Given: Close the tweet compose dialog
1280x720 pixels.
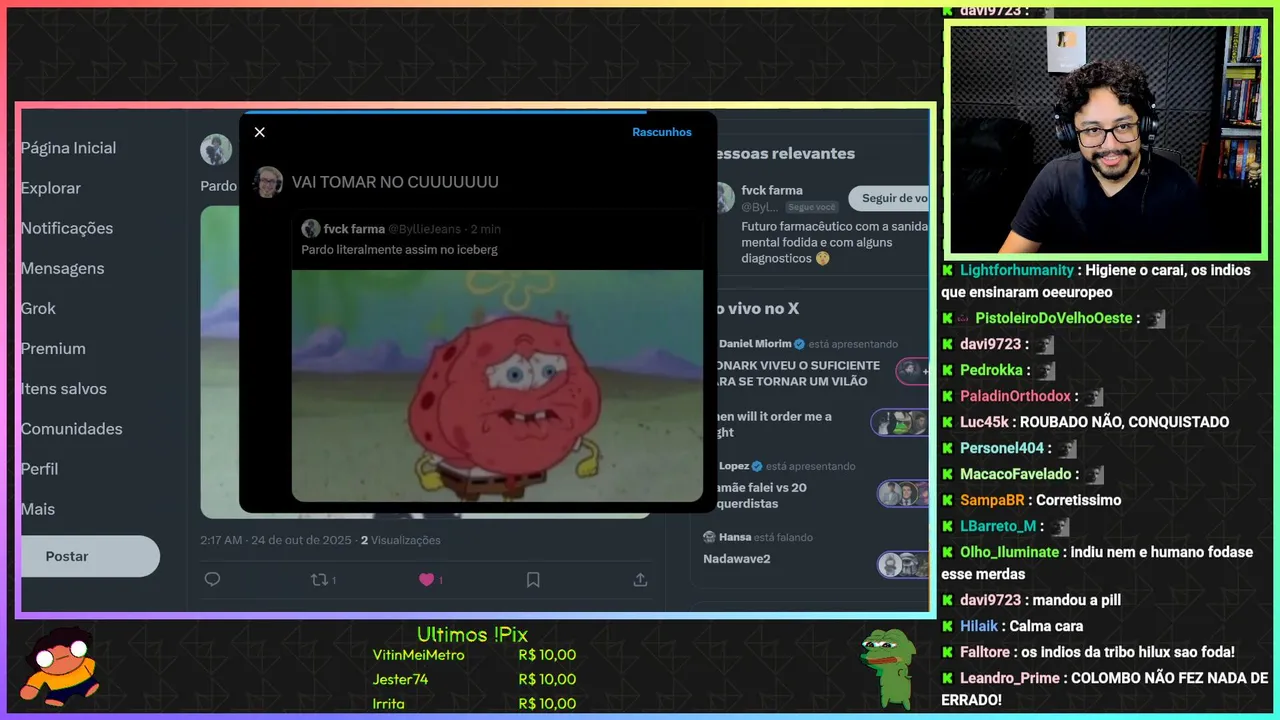Looking at the screenshot, I should (260, 132).
